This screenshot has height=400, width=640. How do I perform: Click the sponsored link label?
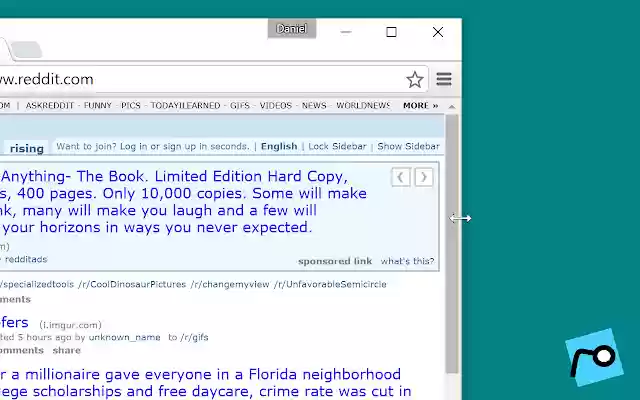point(335,261)
